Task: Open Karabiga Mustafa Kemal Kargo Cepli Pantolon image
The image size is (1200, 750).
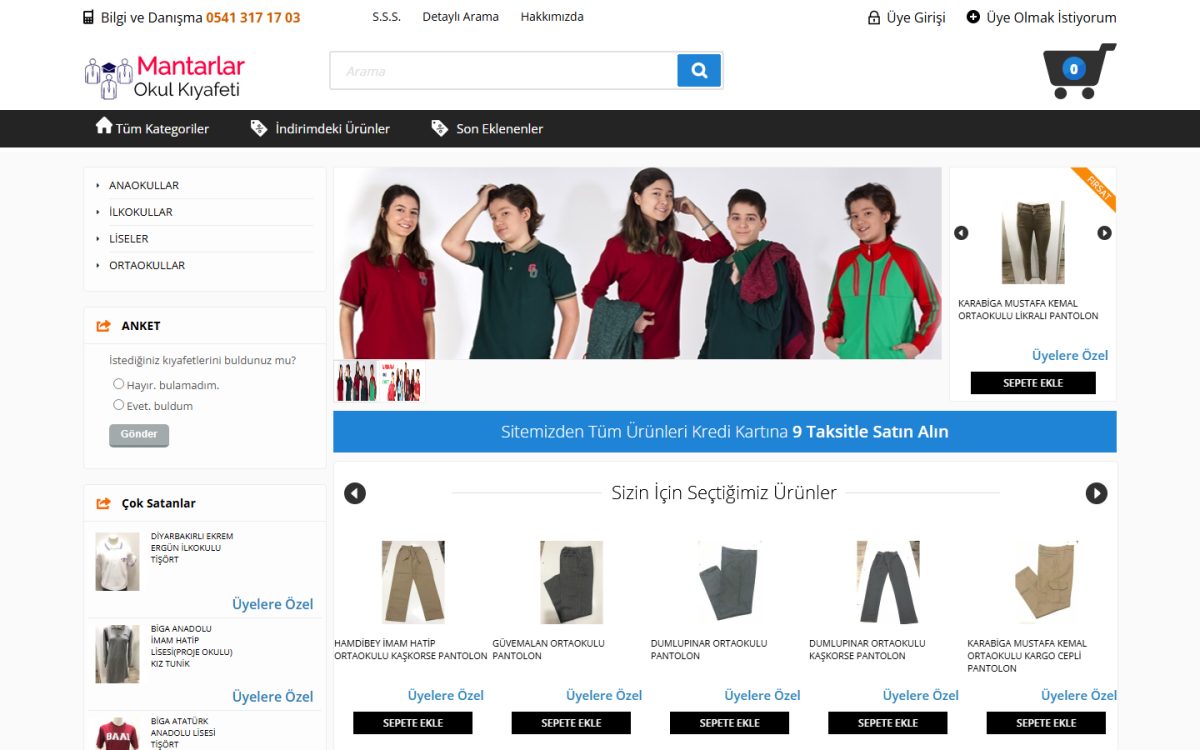Action: tap(1046, 582)
